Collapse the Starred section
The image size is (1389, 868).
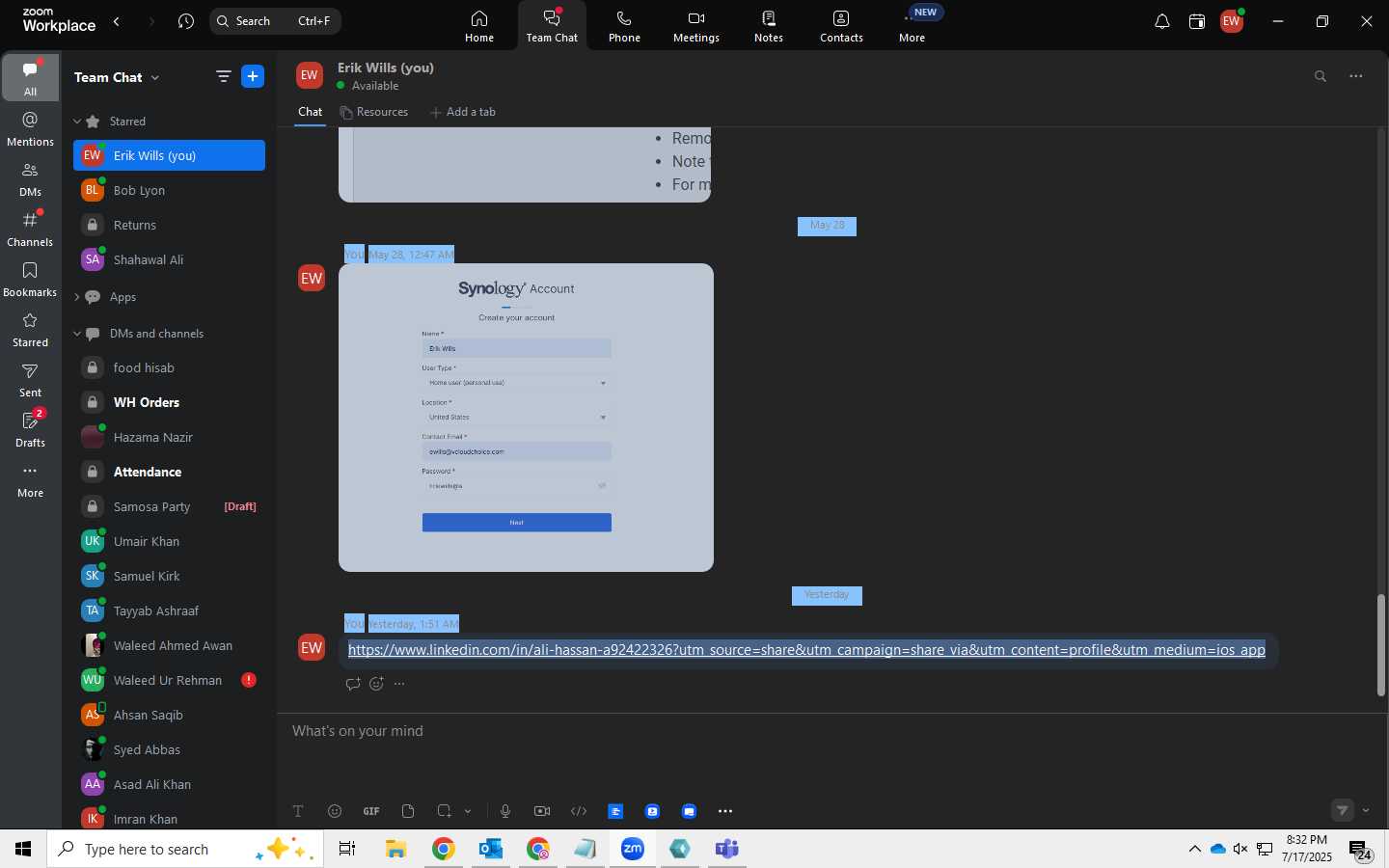[x=77, y=122]
